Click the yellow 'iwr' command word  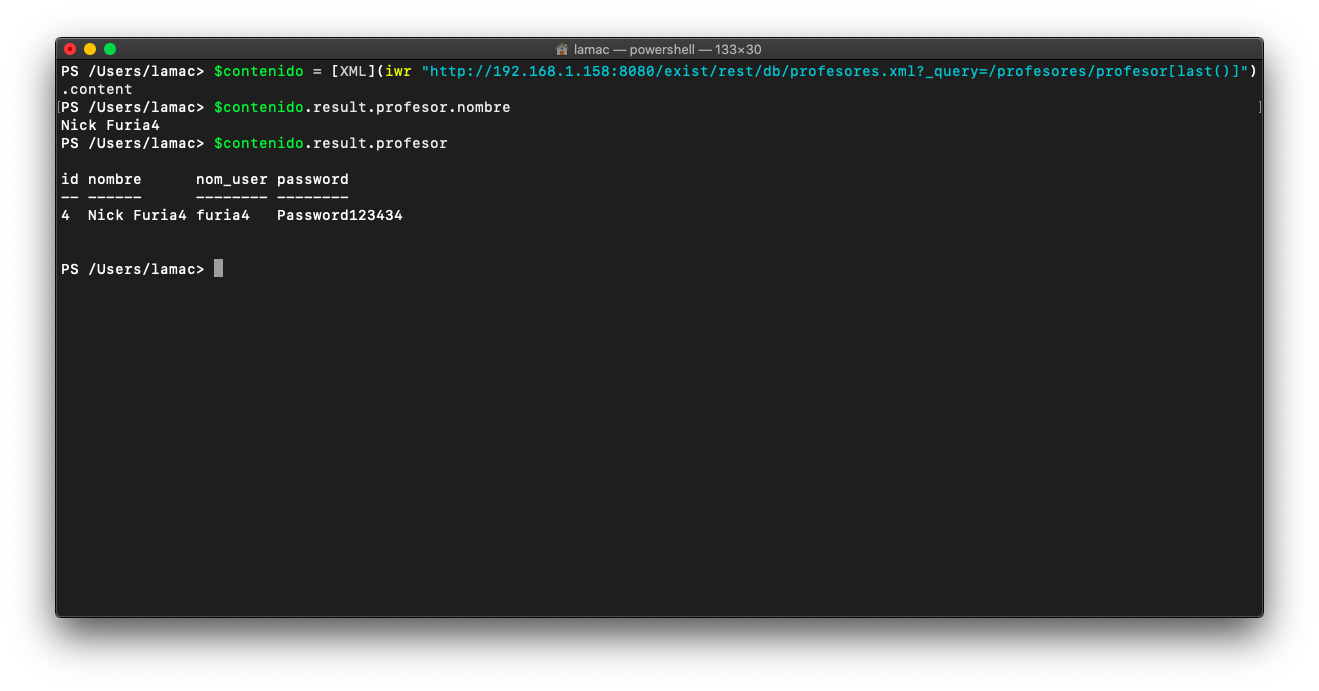[398, 71]
